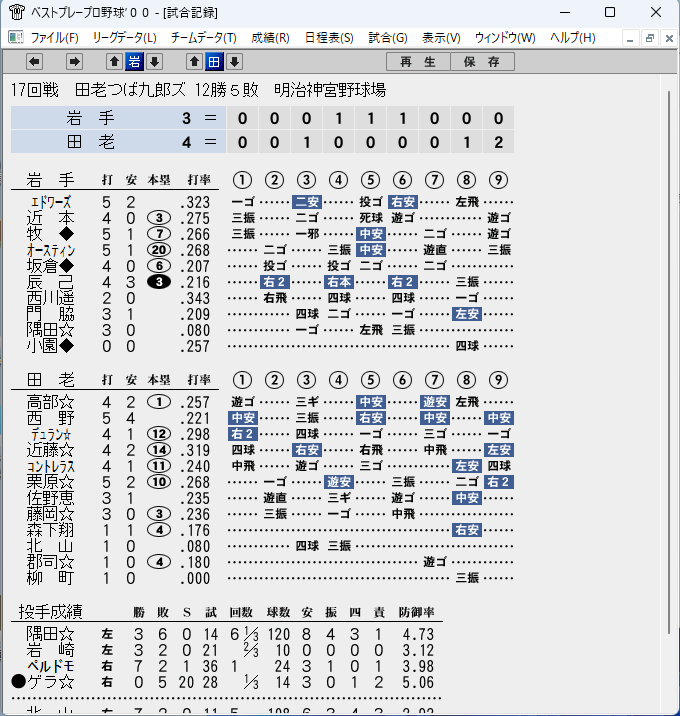Open the 試合(G) menu
The width and height of the screenshot is (680, 716).
coord(388,37)
